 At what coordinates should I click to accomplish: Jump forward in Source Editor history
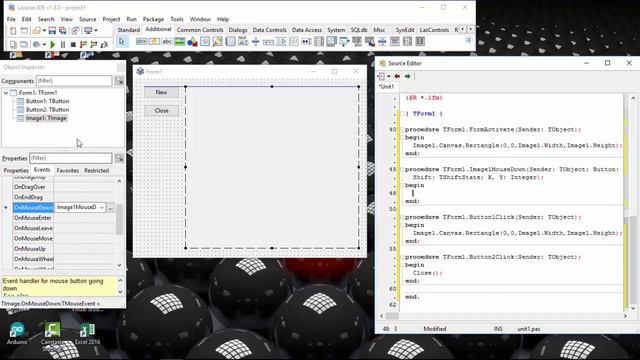point(407,76)
